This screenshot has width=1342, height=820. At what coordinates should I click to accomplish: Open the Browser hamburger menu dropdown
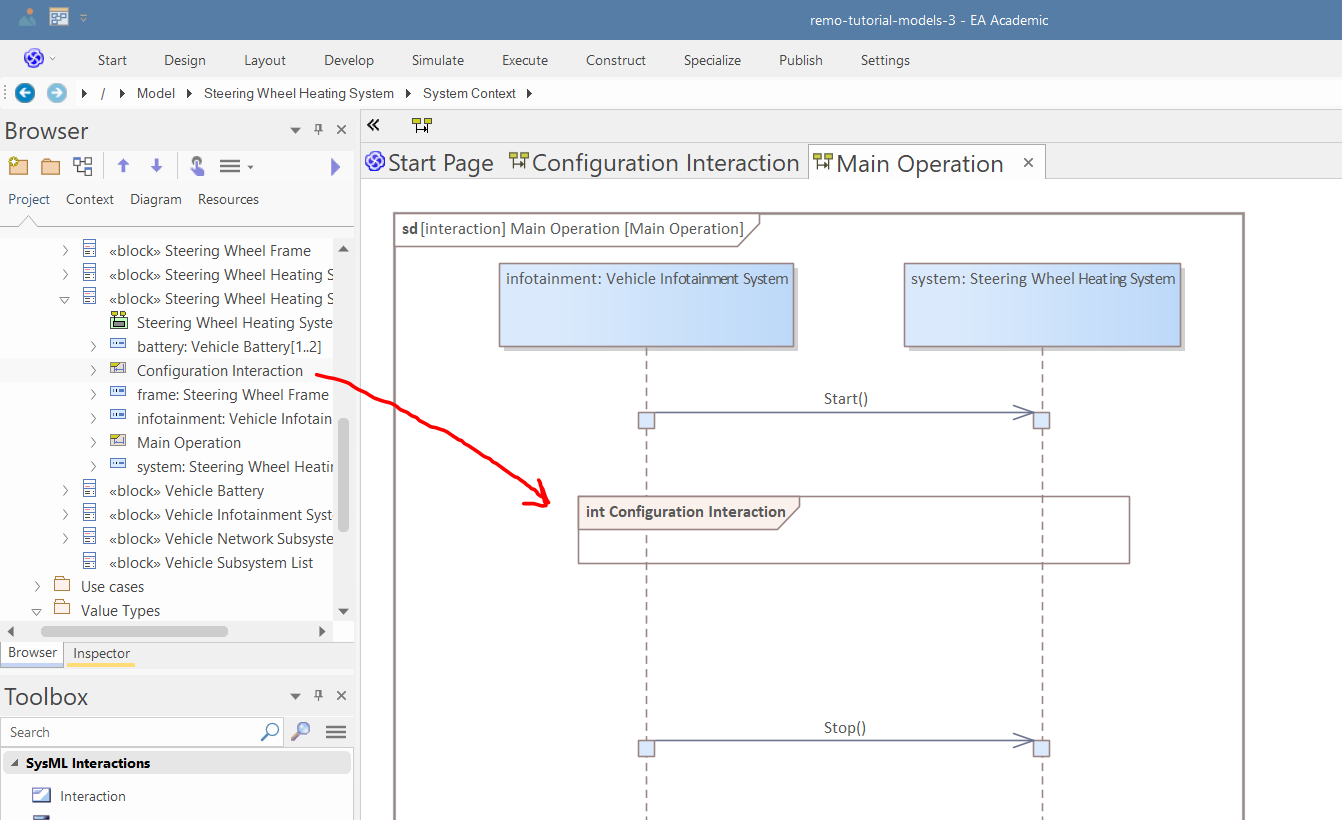pos(235,166)
